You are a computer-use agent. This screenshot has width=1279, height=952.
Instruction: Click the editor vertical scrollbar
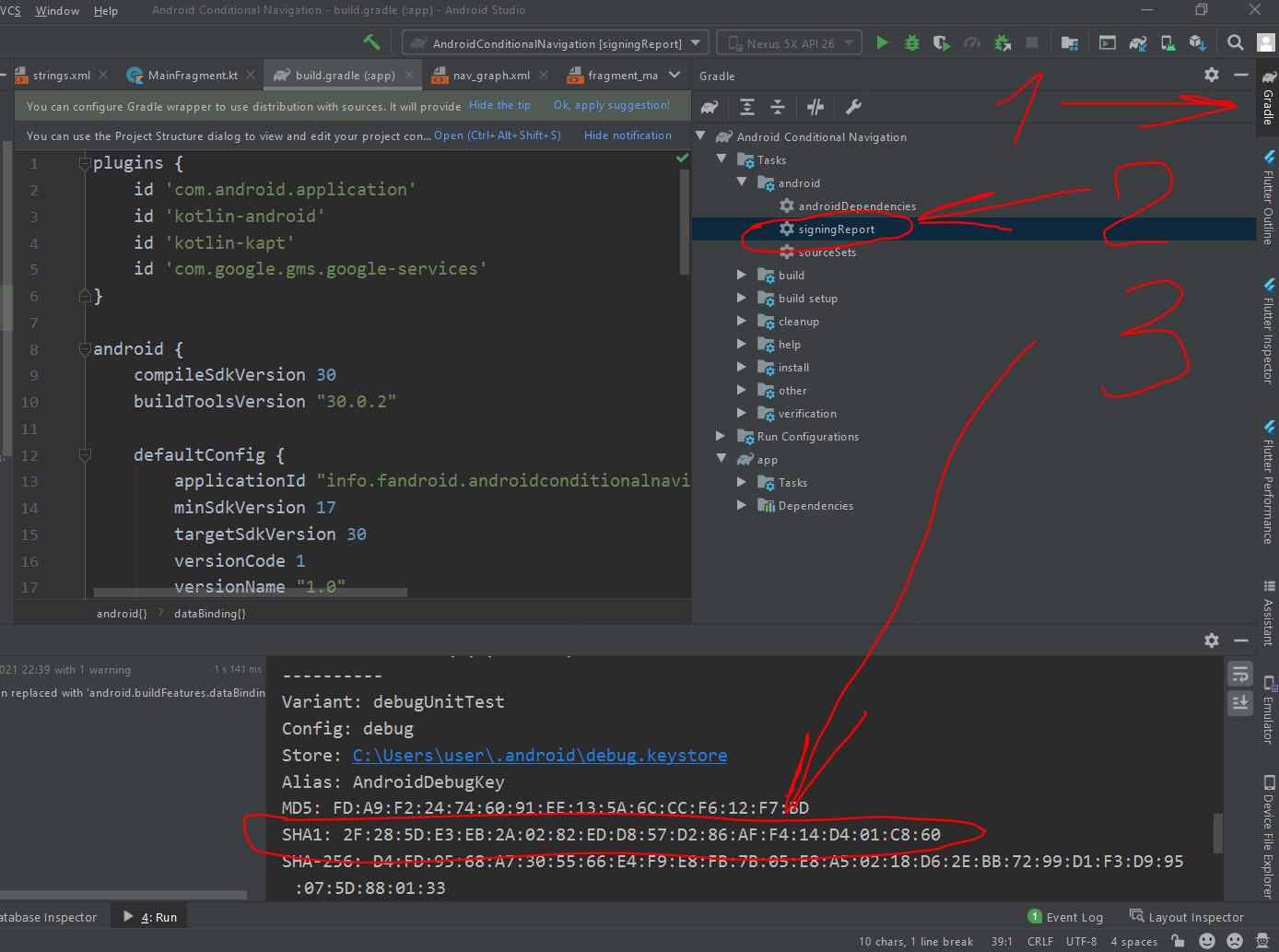(x=685, y=221)
